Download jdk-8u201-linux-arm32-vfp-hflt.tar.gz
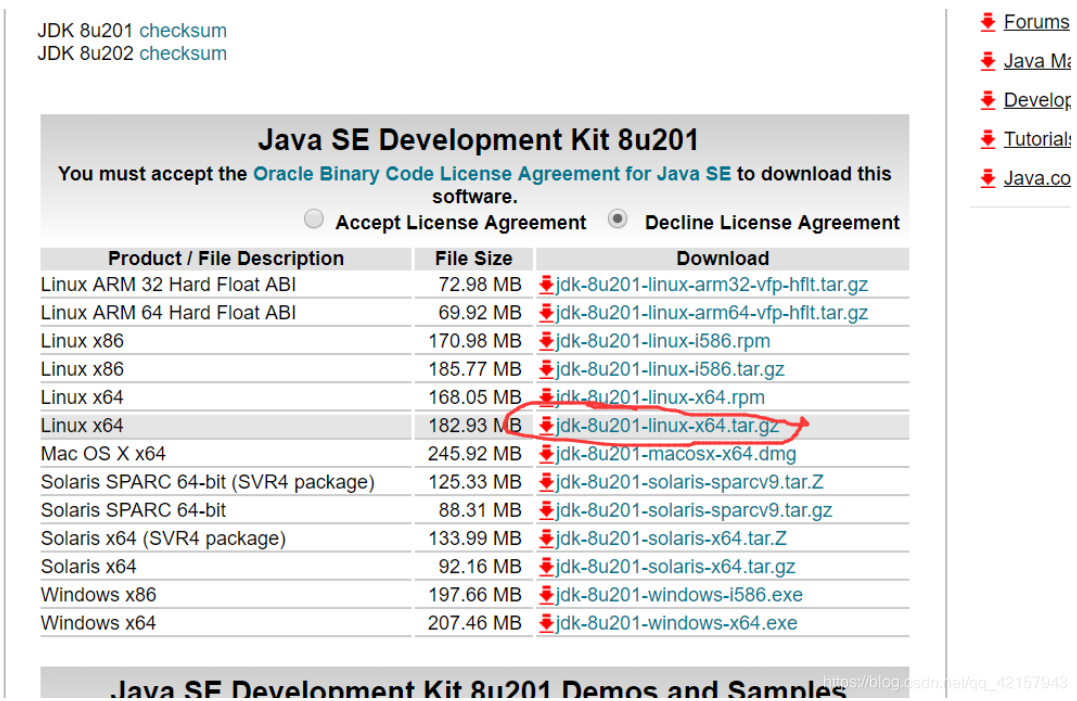The image size is (1077, 701). click(712, 284)
